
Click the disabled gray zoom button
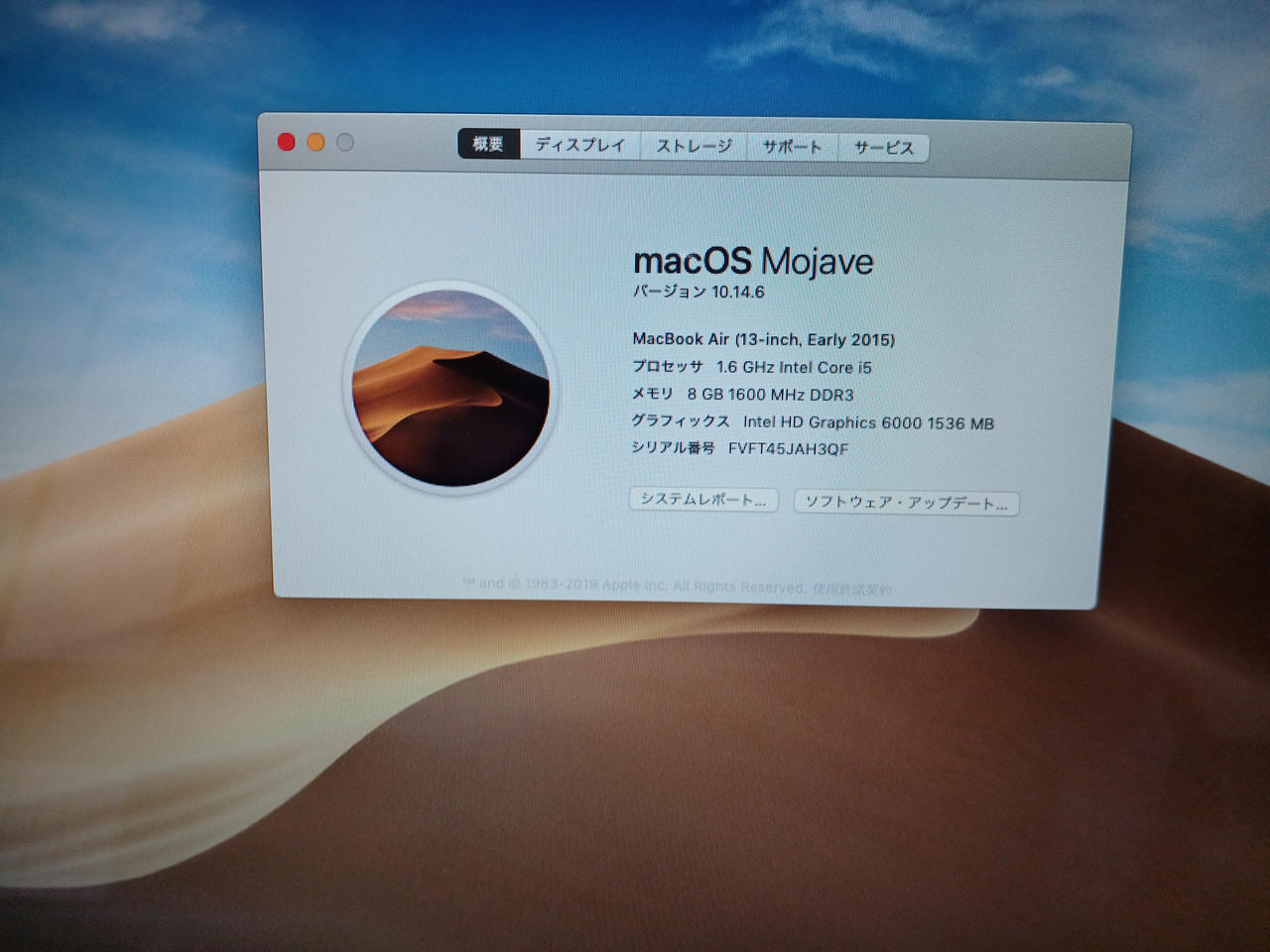[x=344, y=143]
